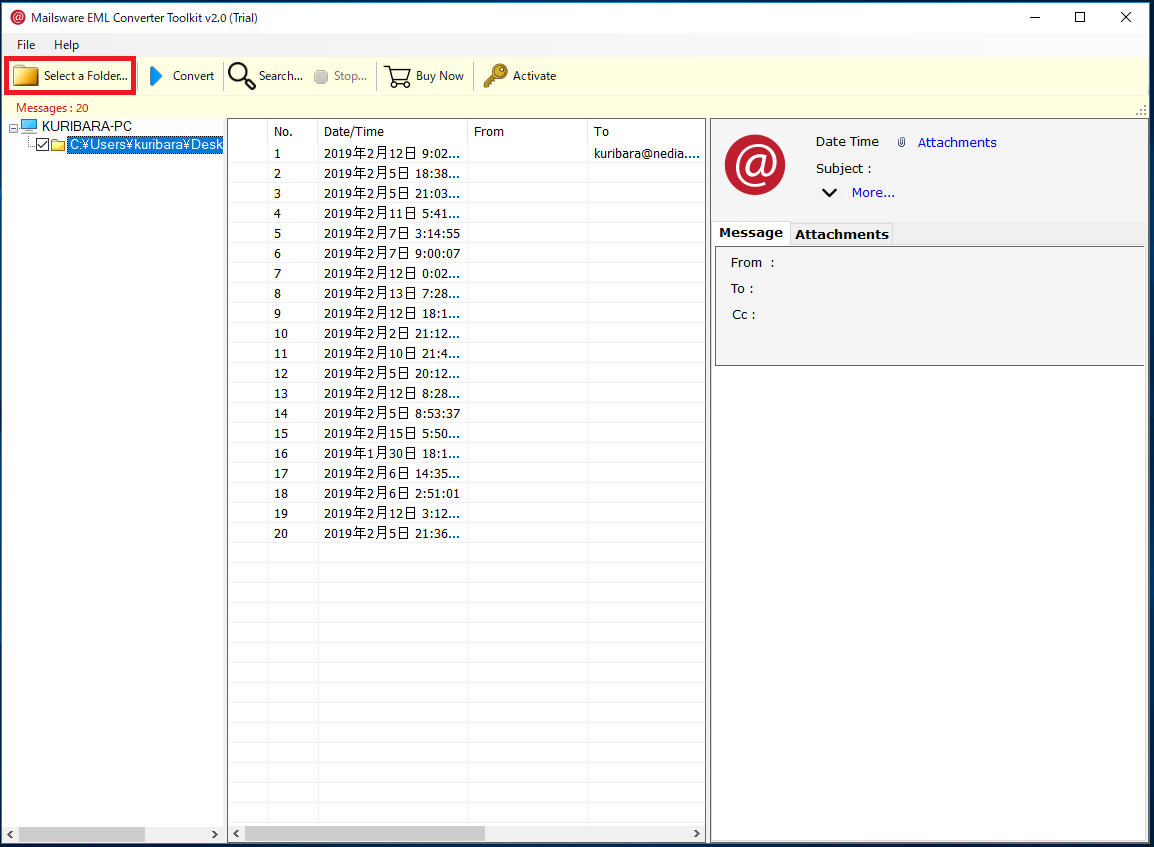Screen dimensions: 1154x847
Task: Click the KURIBARA-PC computer icon
Action: [29, 126]
